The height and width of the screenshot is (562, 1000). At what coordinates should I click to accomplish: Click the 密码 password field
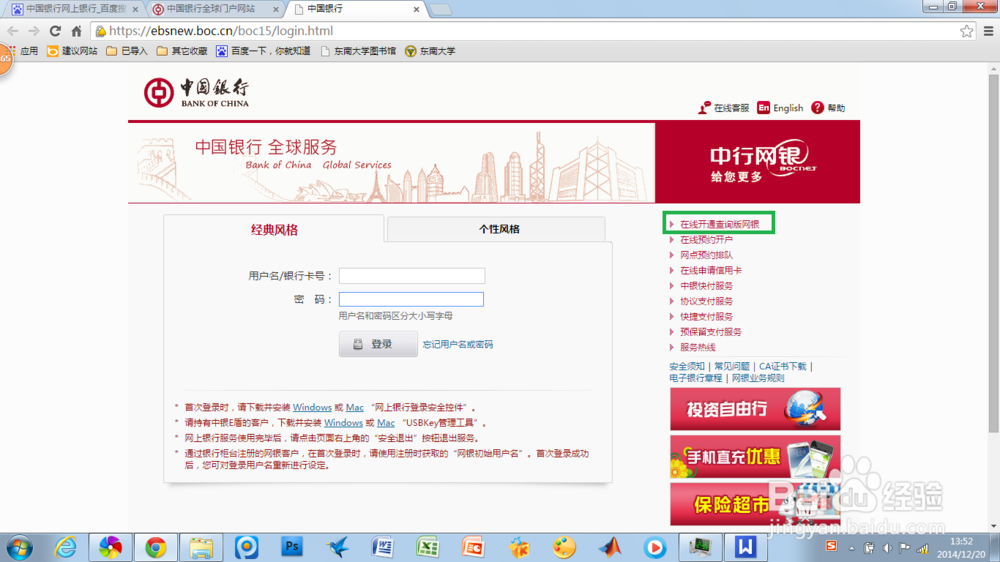click(411, 299)
